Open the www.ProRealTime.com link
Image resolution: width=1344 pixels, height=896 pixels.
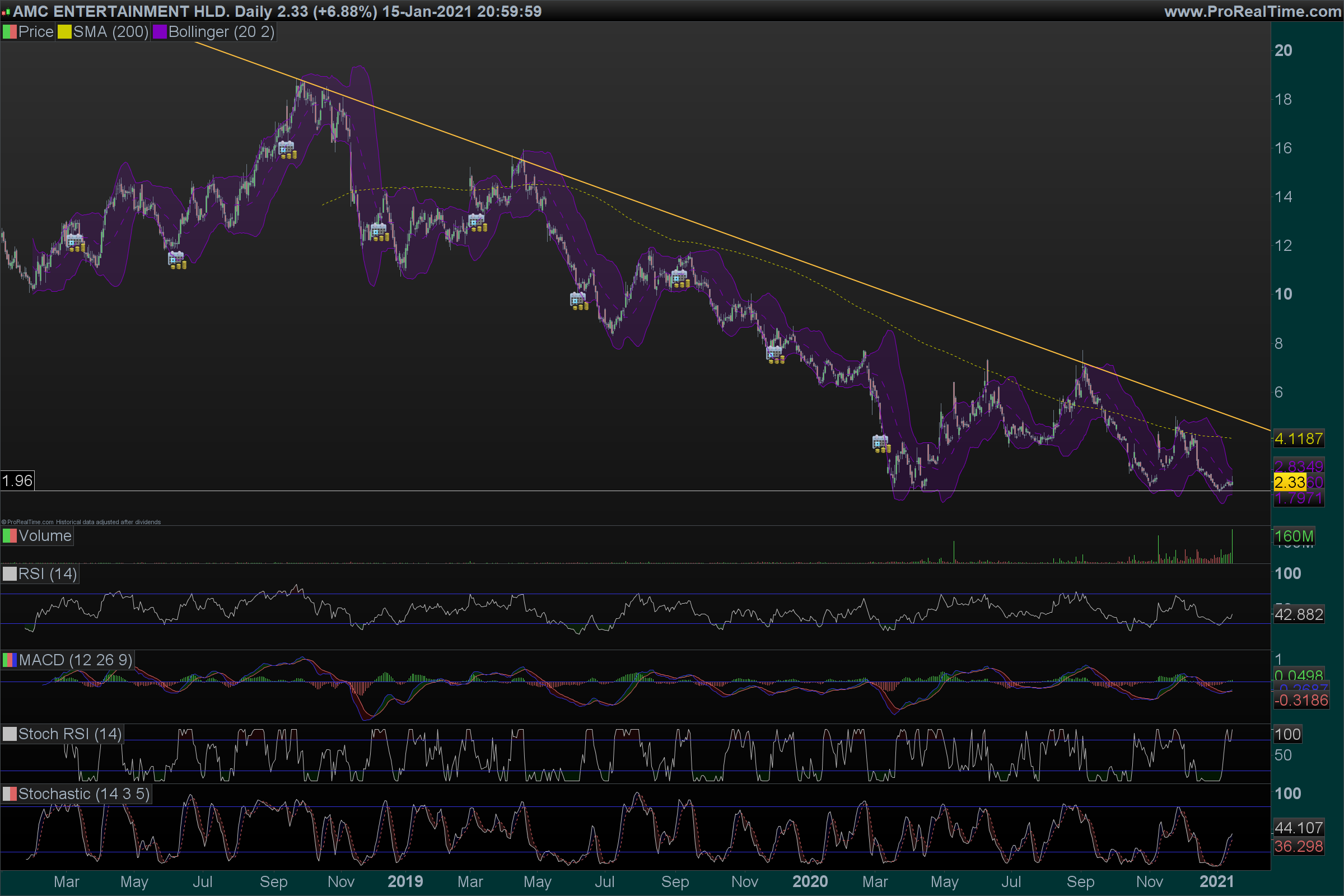coord(1252,11)
